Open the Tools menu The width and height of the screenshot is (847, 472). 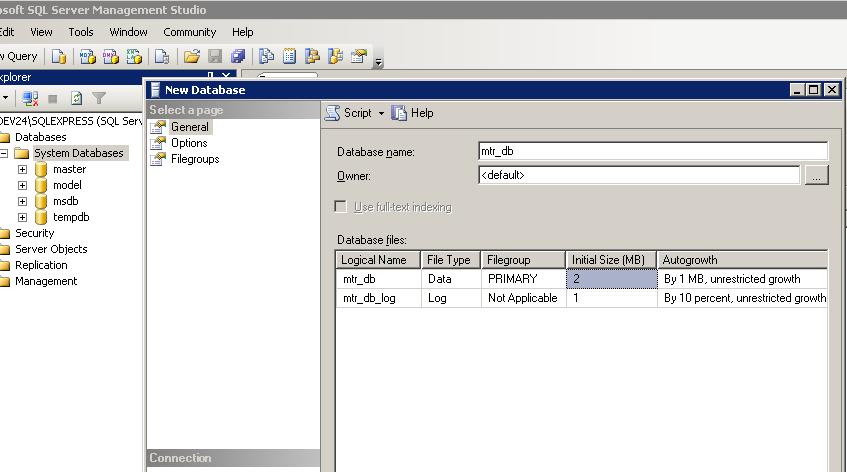80,32
